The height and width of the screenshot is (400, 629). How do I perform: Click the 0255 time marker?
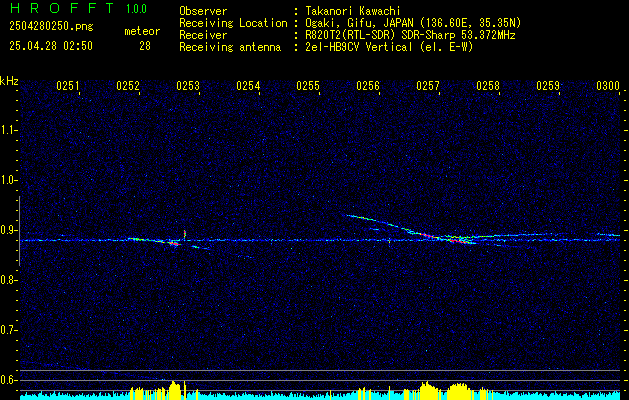308,86
